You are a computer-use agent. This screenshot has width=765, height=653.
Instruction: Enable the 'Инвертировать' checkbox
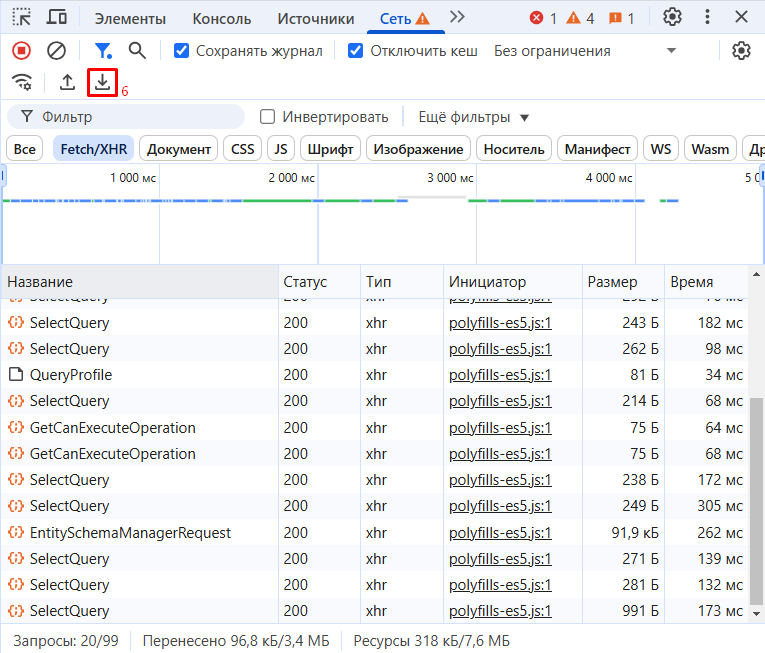pyautogui.click(x=267, y=117)
